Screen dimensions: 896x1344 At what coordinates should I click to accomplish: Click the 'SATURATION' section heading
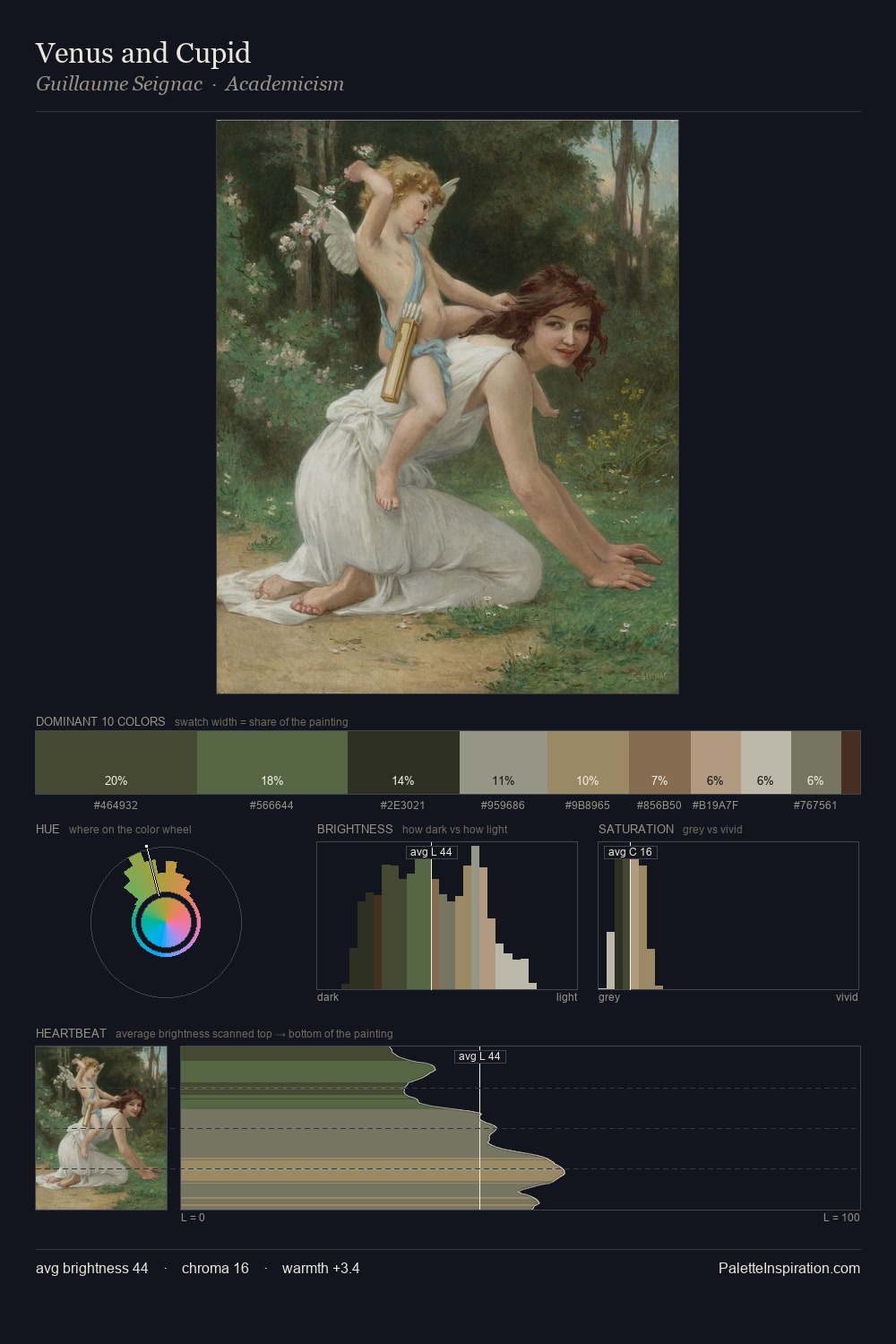[636, 829]
